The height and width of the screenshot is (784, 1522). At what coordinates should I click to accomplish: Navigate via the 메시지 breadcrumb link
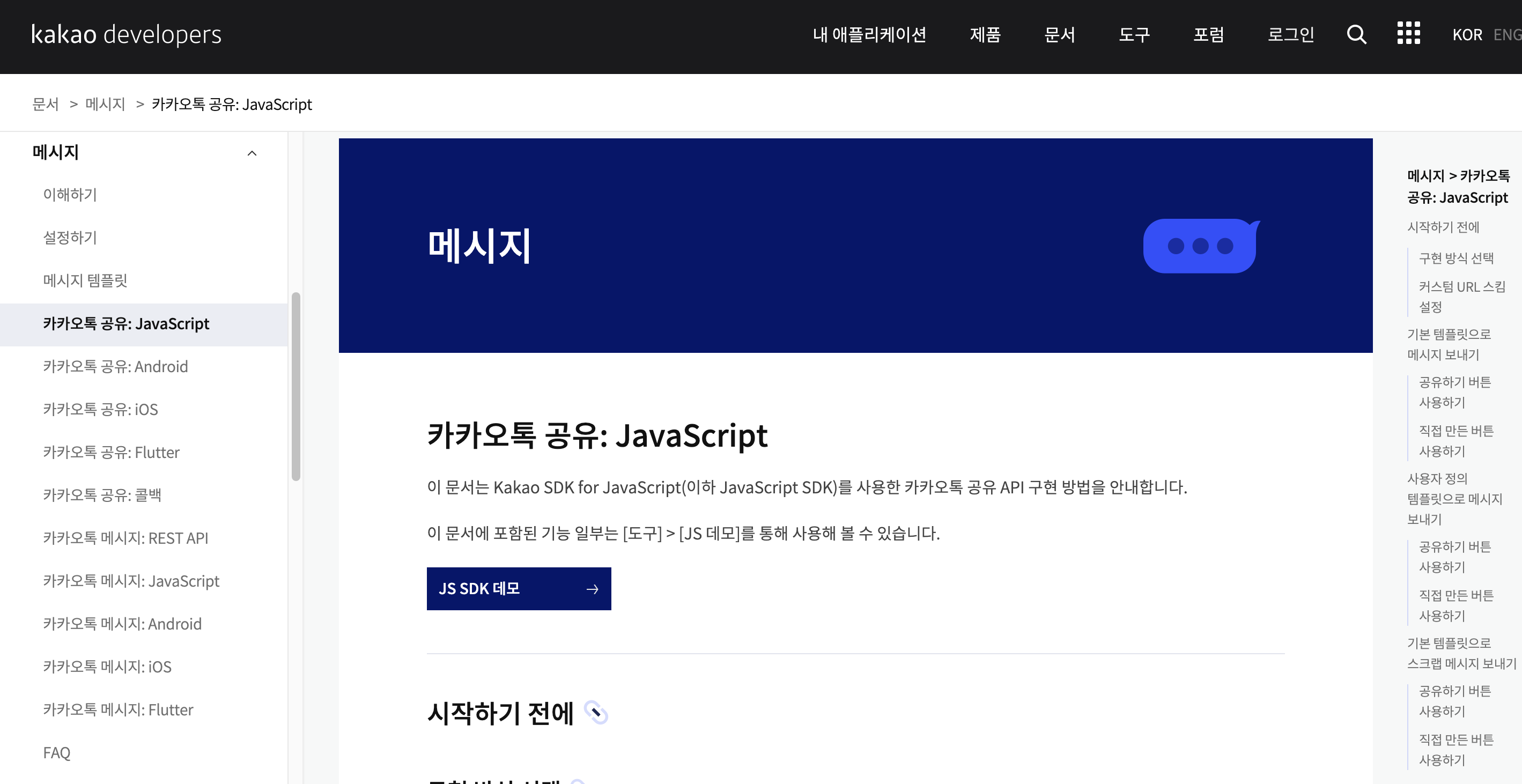coord(105,104)
